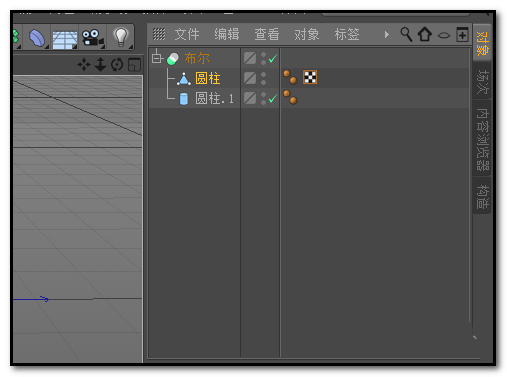Switch to the 场次 side tab

(482, 81)
